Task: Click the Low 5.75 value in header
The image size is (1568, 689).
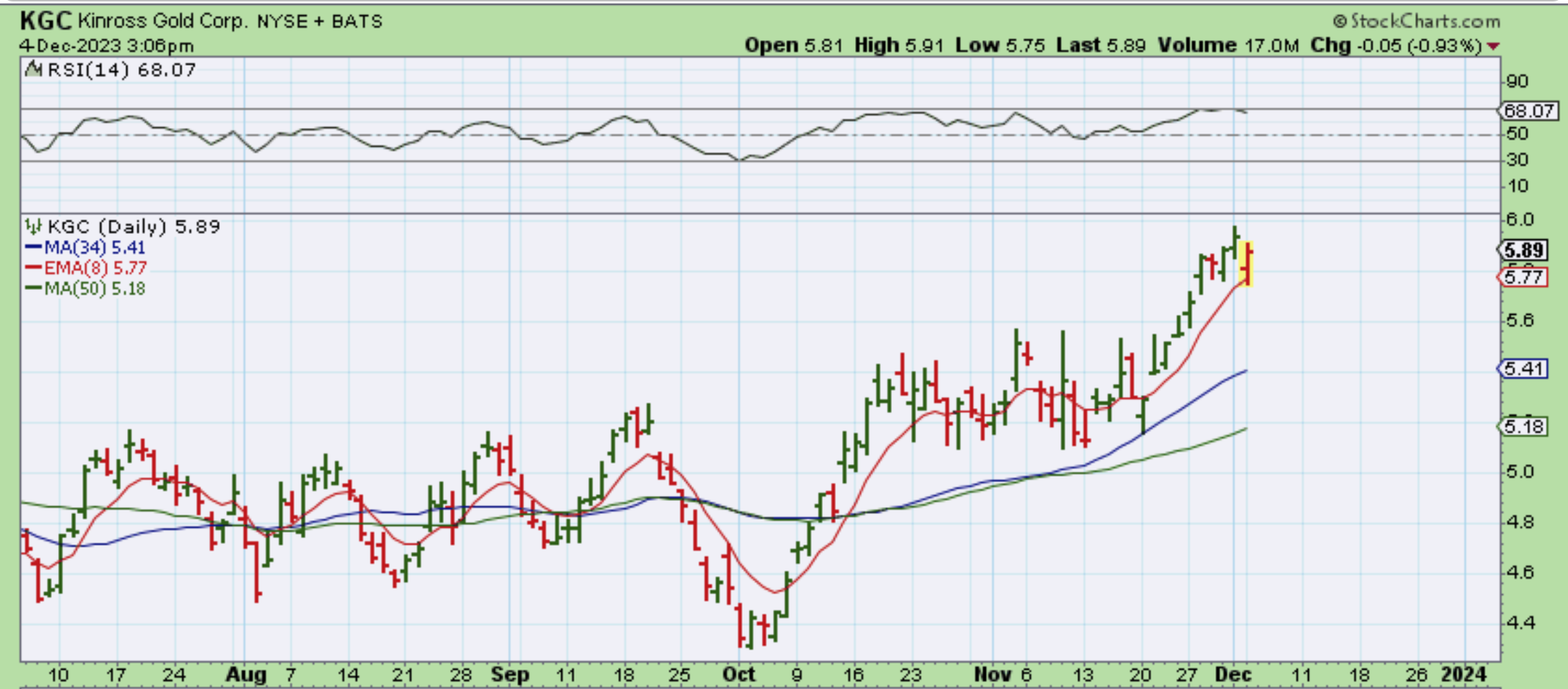Action: (1000, 46)
